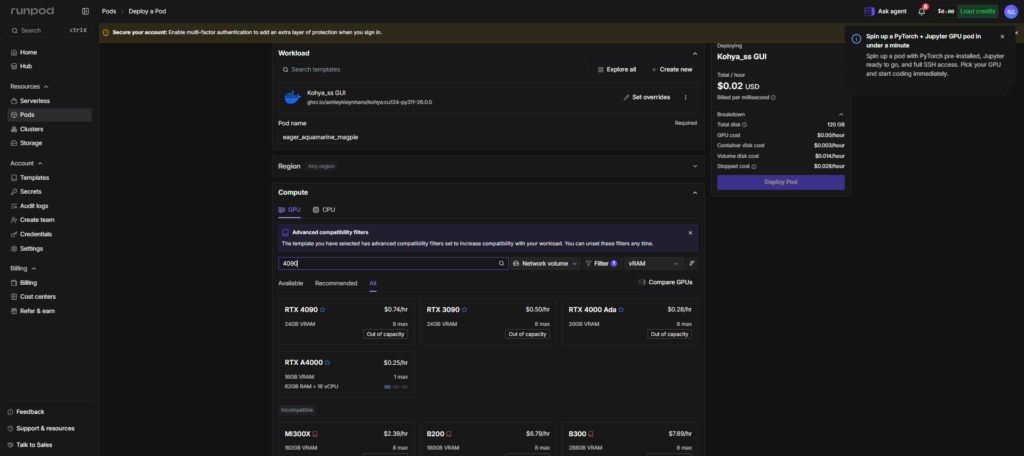Screen dimensions: 1024x456
Task: Open the Filter options
Action: (601, 263)
